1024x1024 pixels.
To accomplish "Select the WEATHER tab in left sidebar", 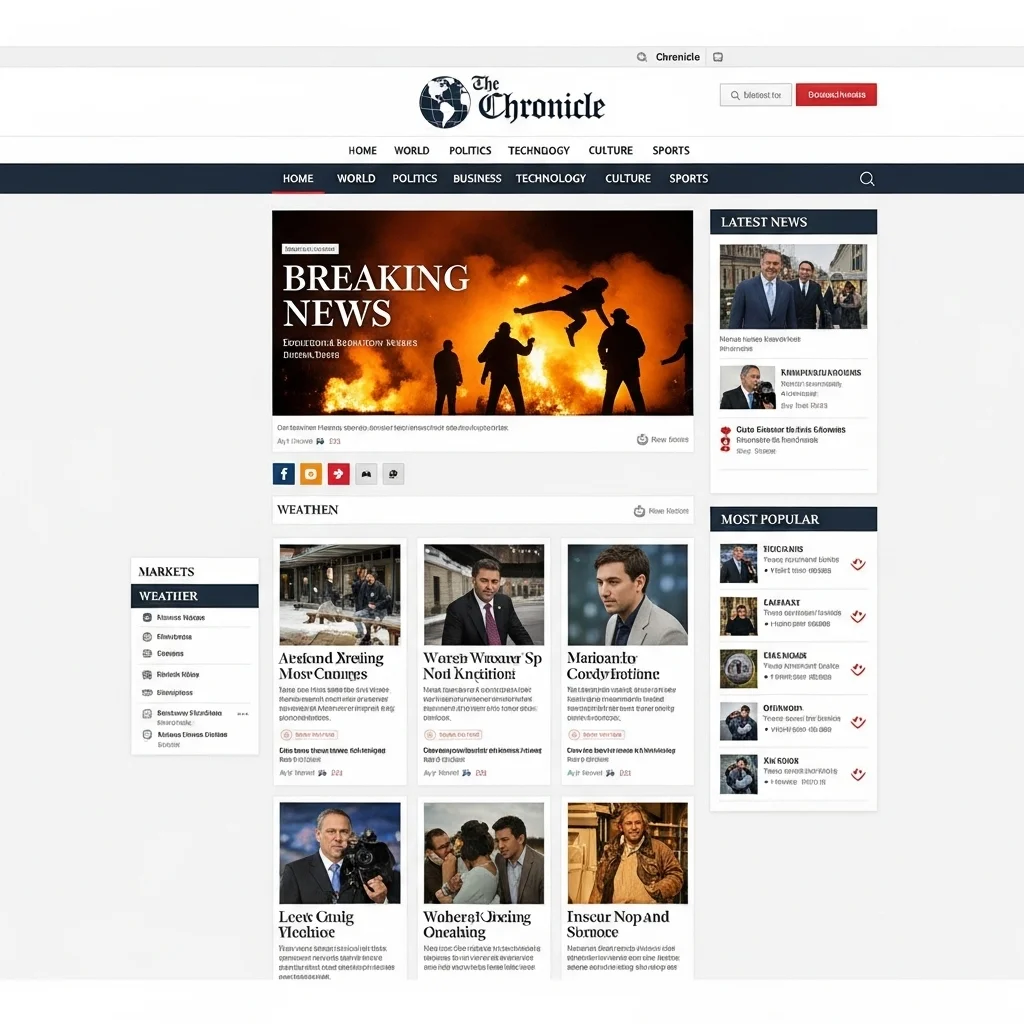I will click(194, 596).
